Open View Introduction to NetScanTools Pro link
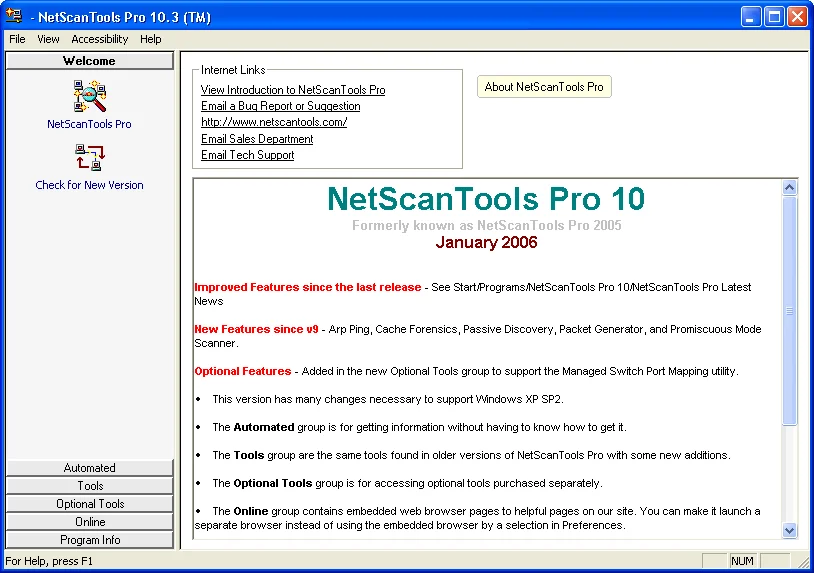Viewport: 814px width, 573px height. pyautogui.click(x=293, y=90)
